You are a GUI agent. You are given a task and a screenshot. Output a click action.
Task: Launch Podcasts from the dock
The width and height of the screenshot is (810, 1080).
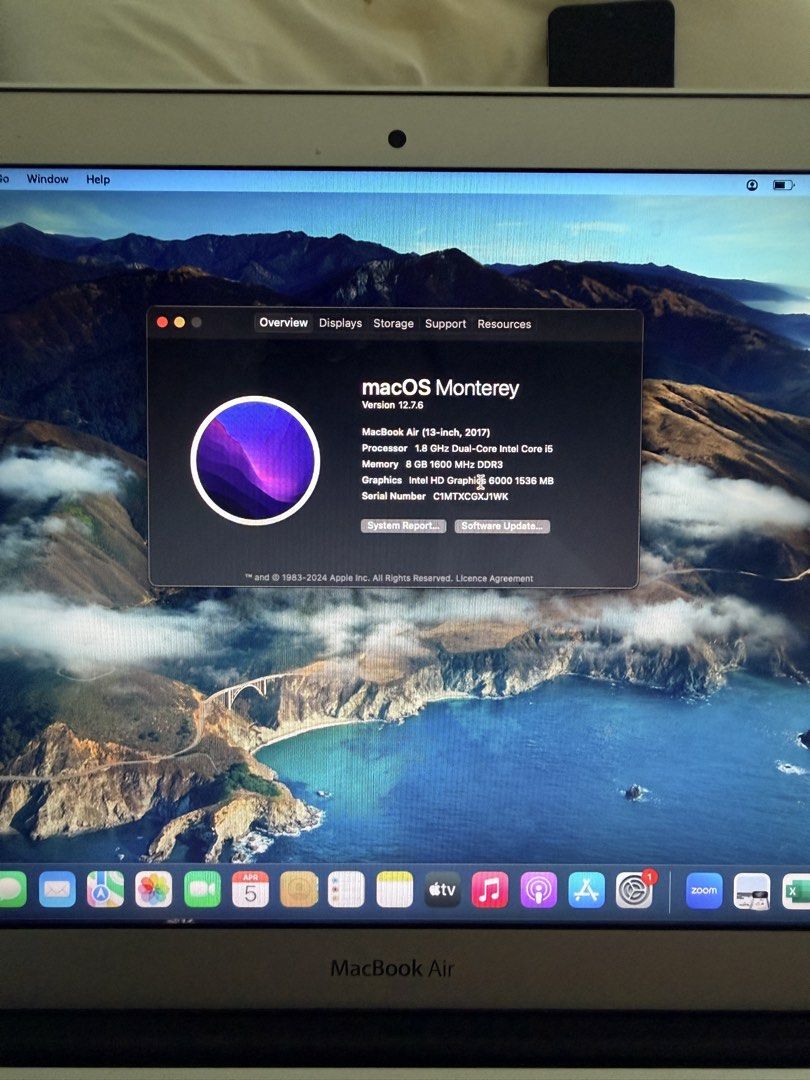[x=538, y=890]
